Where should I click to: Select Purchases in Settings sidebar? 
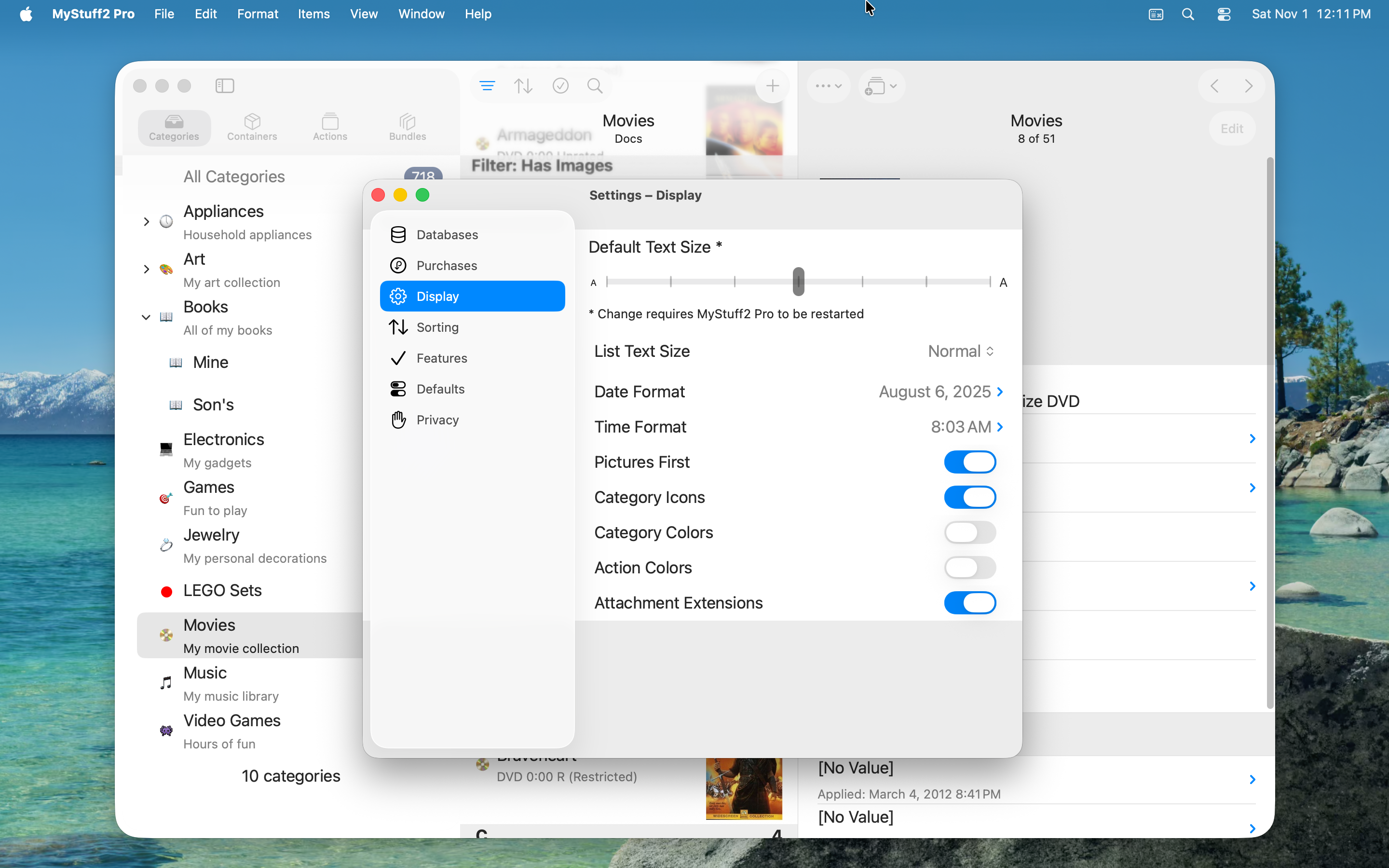tap(472, 265)
